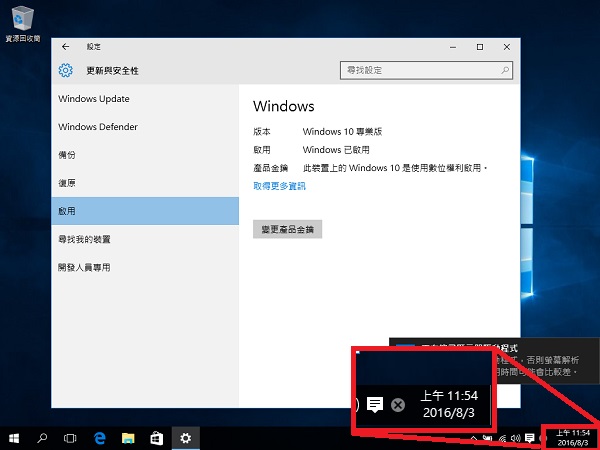The width and height of the screenshot is (600, 450).
Task: Maximize the 設定 window
Action: 480,47
